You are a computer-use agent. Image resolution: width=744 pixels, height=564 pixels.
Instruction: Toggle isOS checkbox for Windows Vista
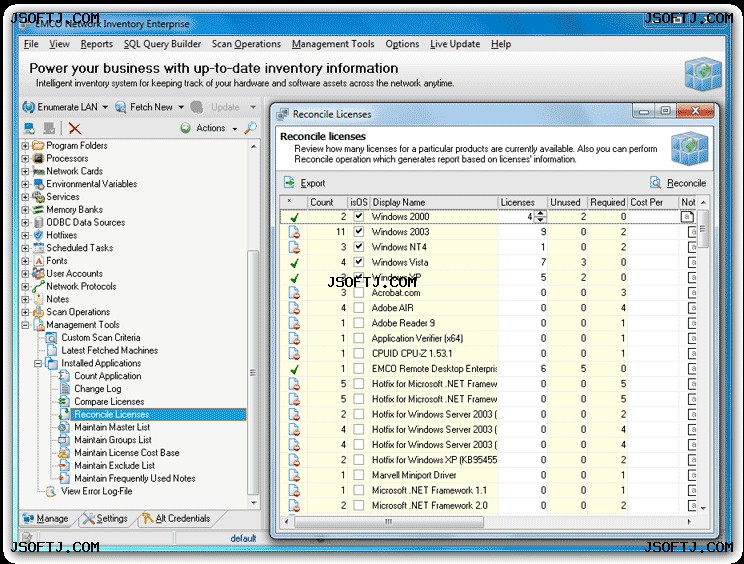point(359,262)
